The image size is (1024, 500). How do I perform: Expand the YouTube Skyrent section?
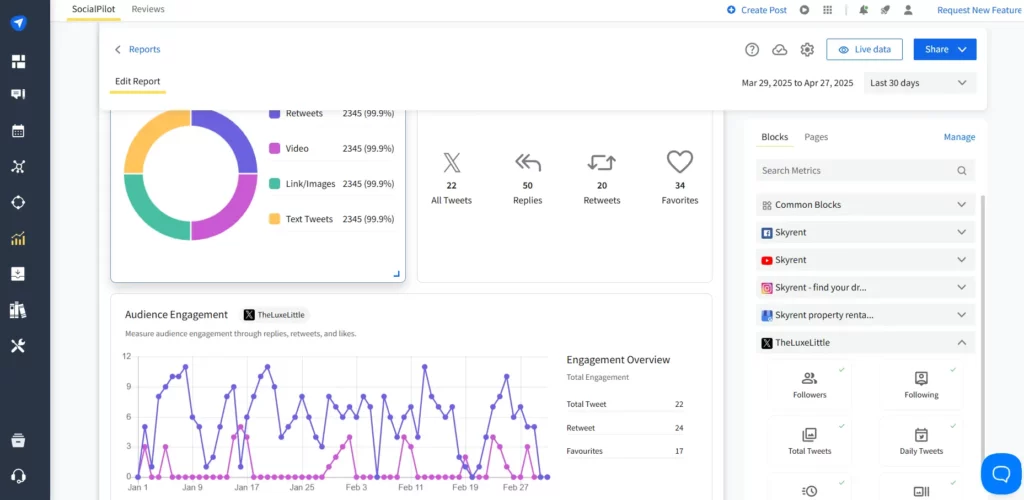click(x=865, y=260)
